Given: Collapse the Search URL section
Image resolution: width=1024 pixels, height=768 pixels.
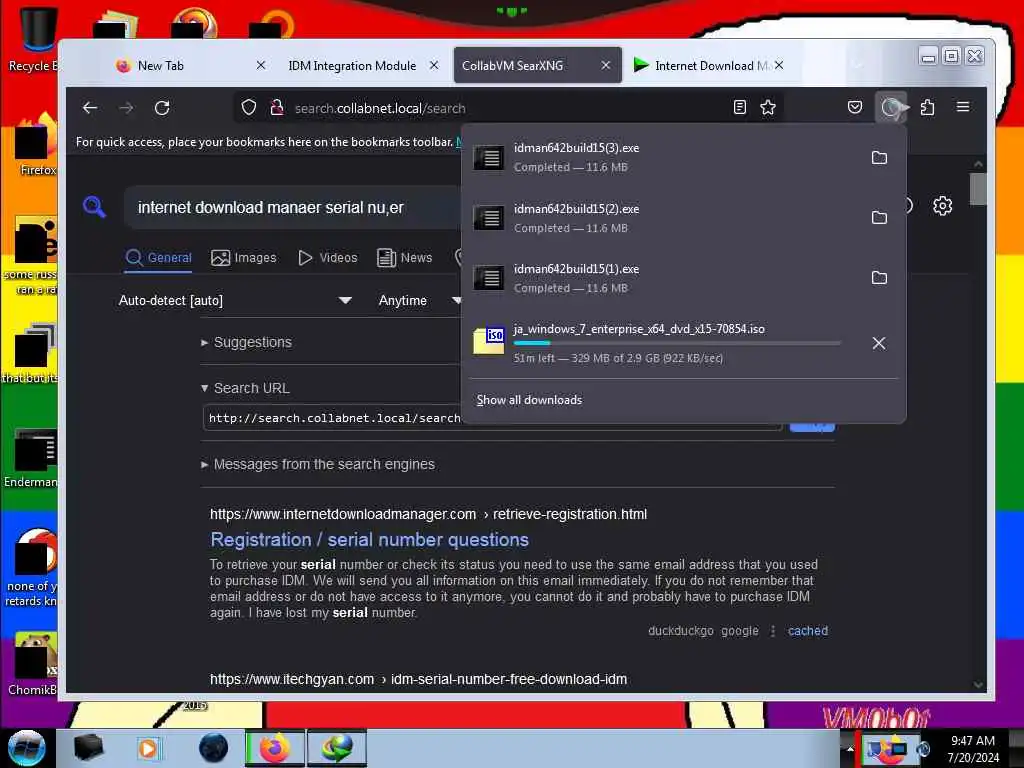Looking at the screenshot, I should click(x=245, y=388).
